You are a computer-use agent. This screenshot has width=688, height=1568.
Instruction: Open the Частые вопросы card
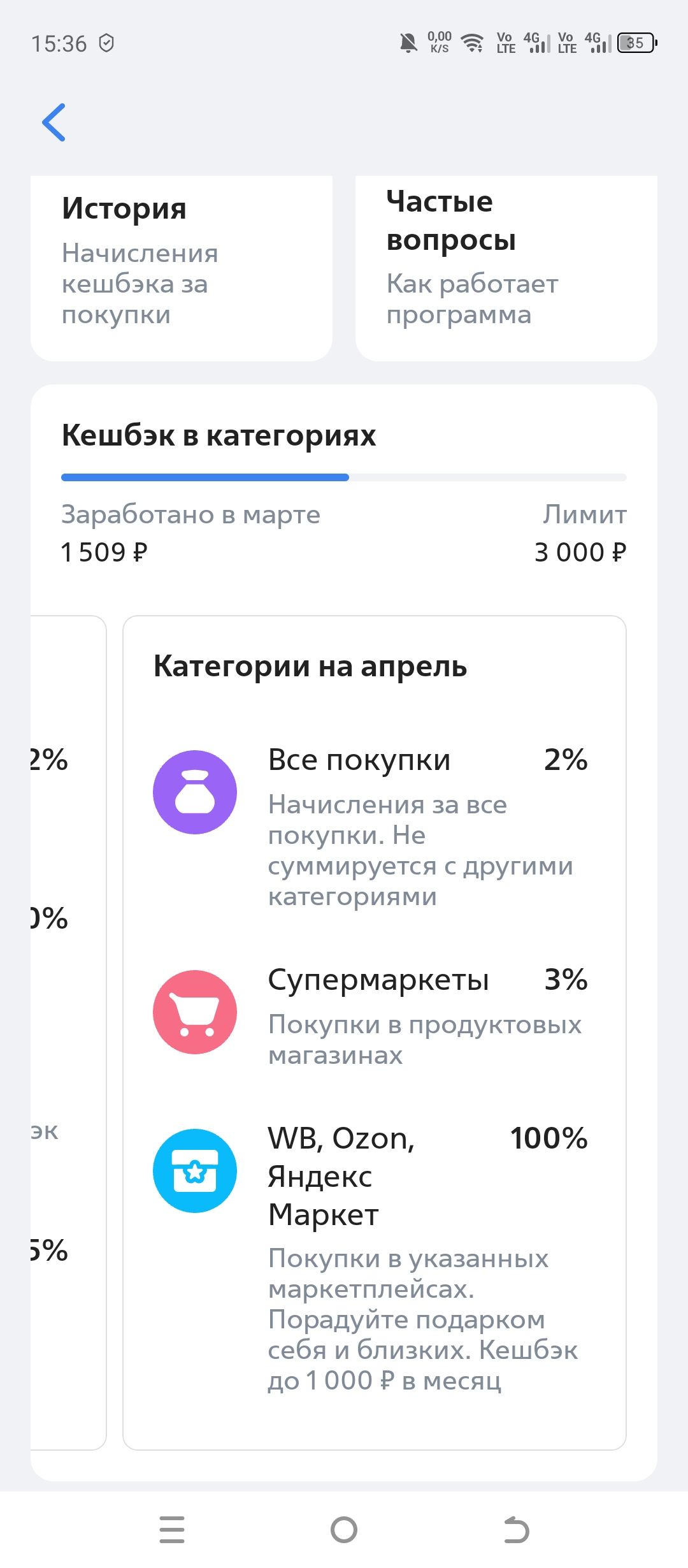506,268
